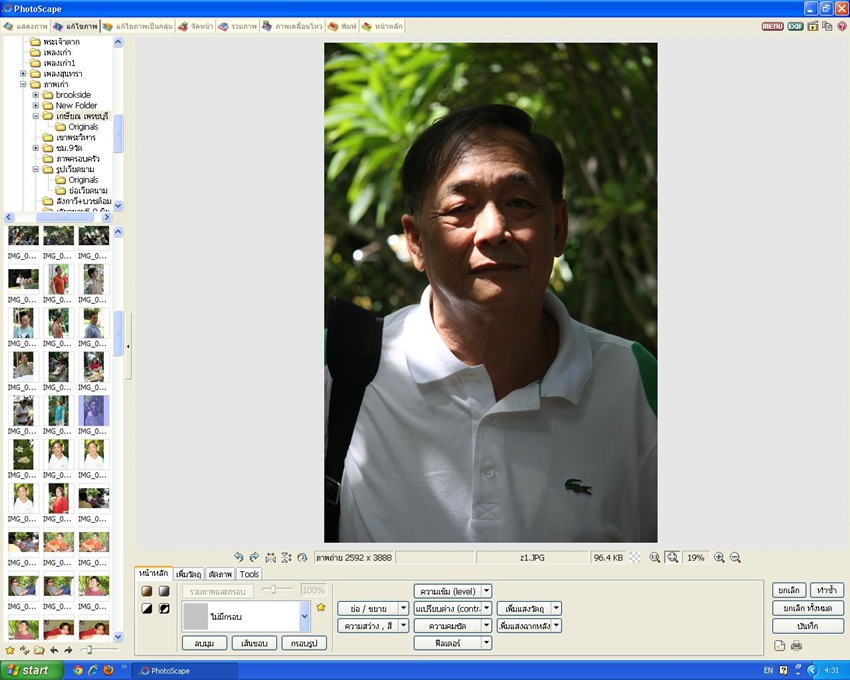
Task: Click the ทำซ้ำ redo button
Action: [x=827, y=590]
